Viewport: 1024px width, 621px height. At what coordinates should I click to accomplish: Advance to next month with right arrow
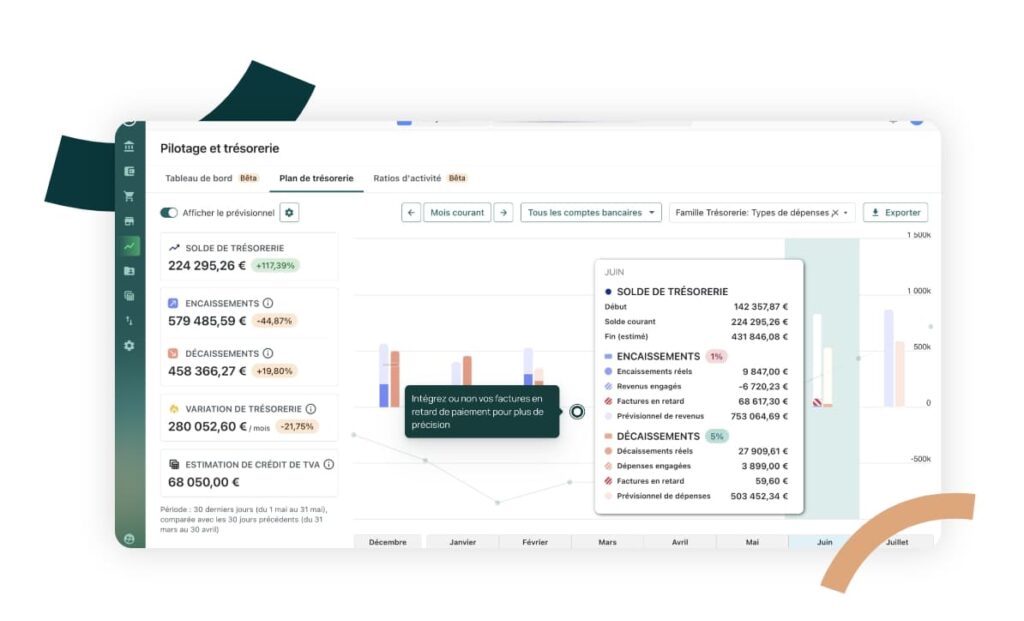click(x=503, y=212)
